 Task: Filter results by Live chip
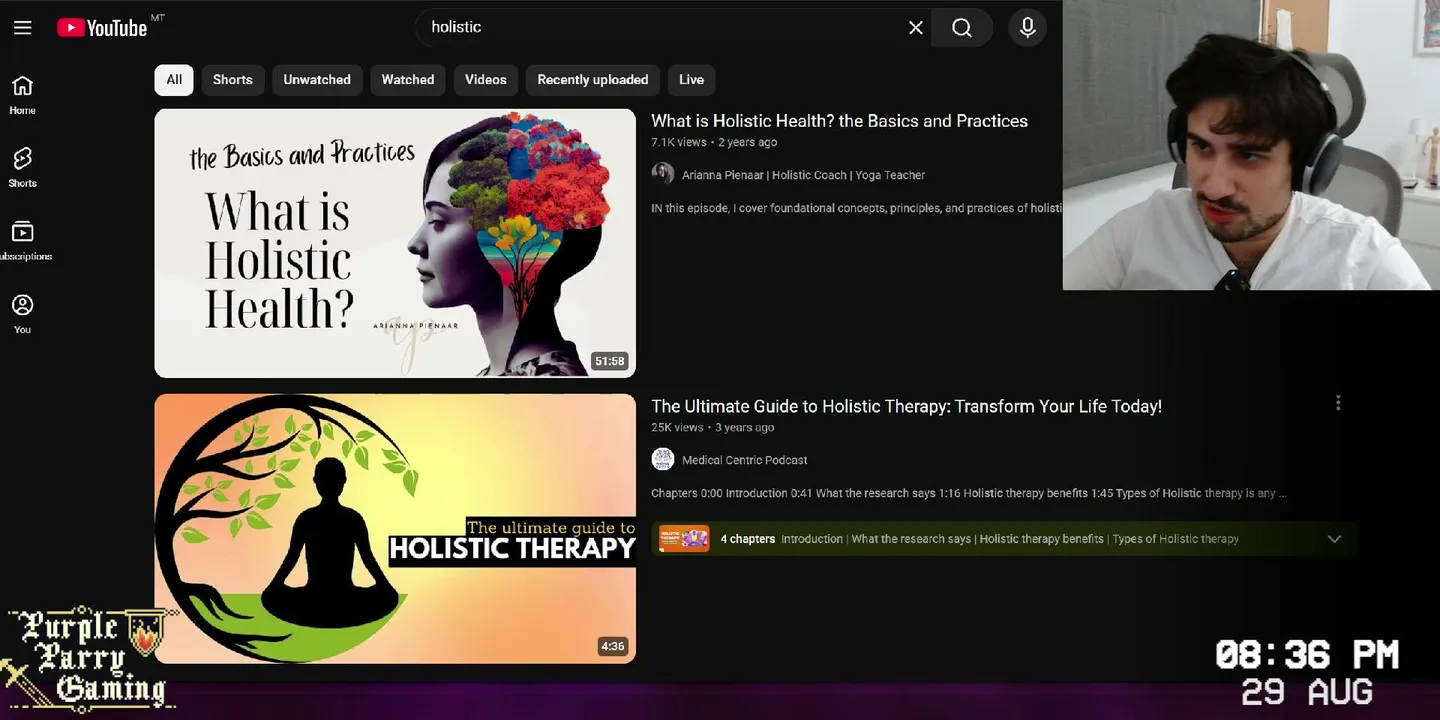pos(692,80)
